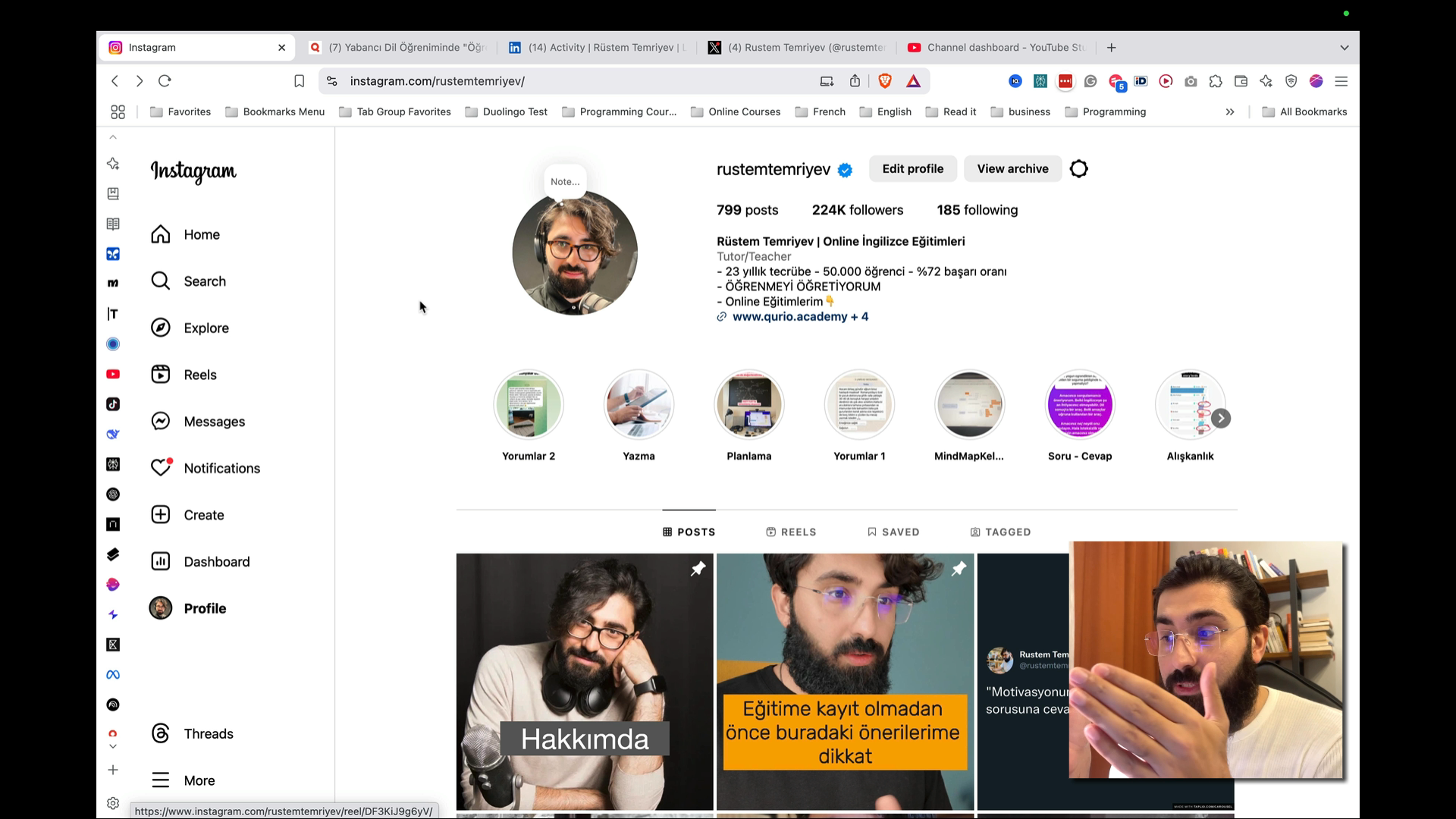Open the Search panel in Instagram

click(x=189, y=281)
